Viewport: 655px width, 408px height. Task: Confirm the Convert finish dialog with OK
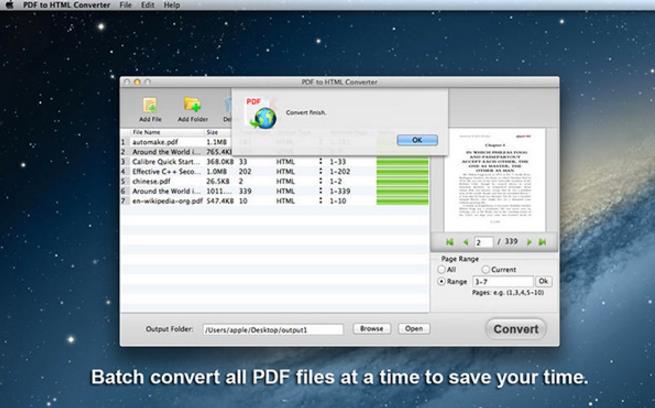pos(417,140)
